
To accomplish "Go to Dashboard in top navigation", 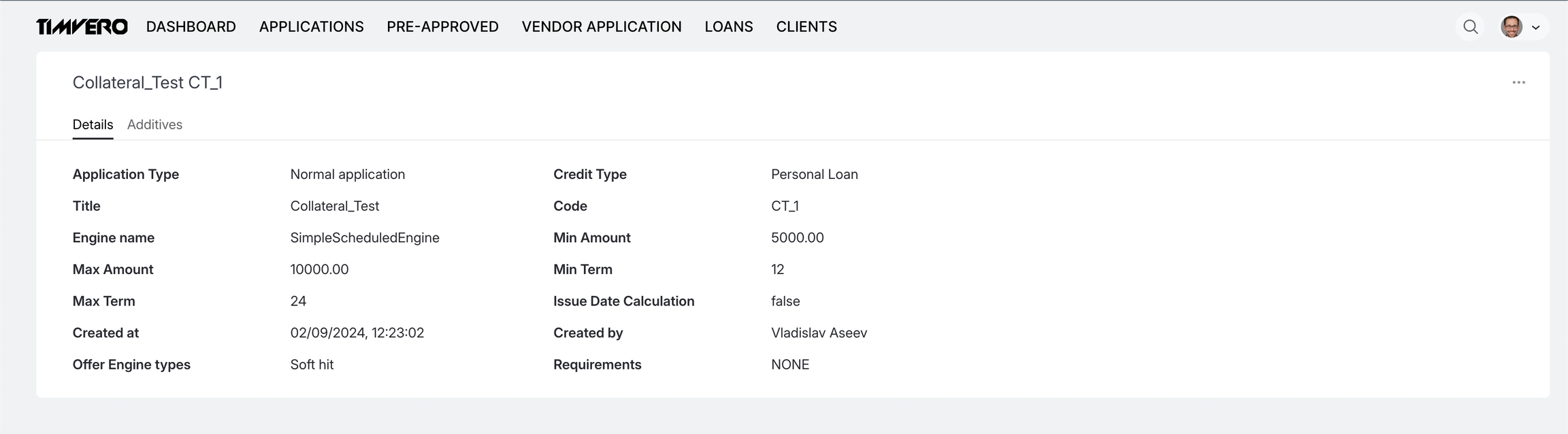I will [x=191, y=27].
